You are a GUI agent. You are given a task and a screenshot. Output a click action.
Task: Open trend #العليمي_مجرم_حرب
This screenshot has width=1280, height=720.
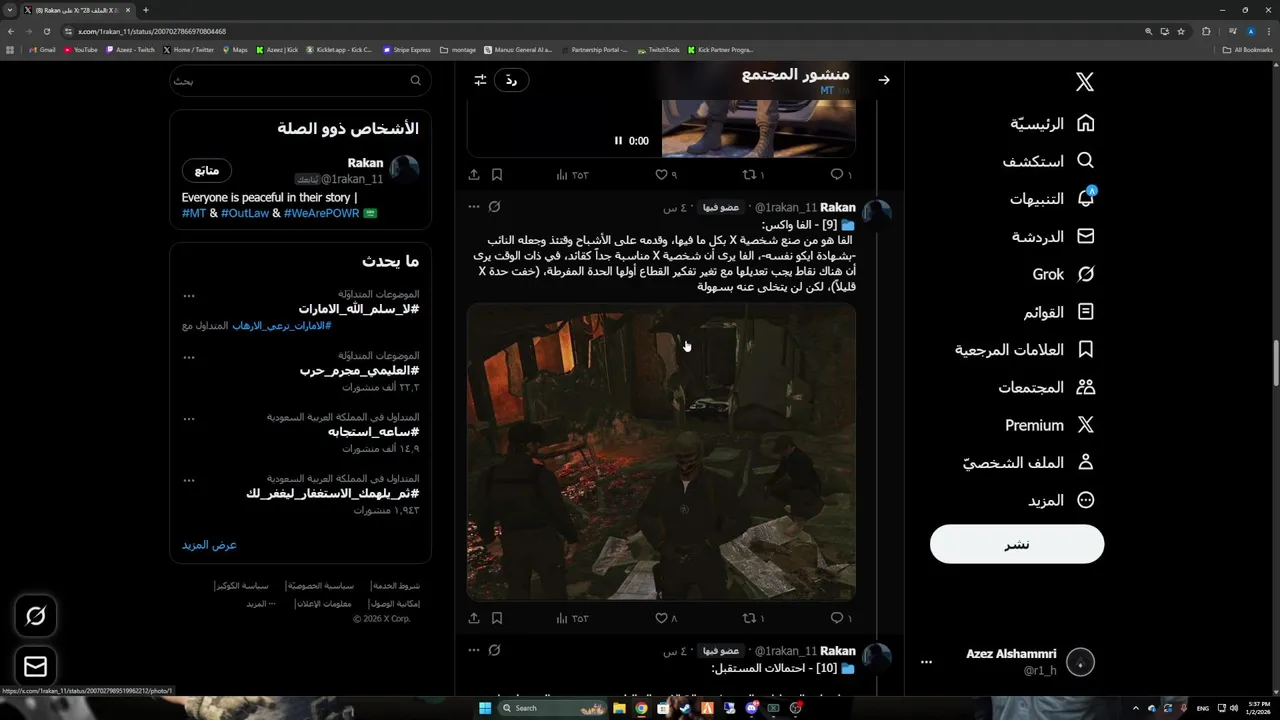359,371
